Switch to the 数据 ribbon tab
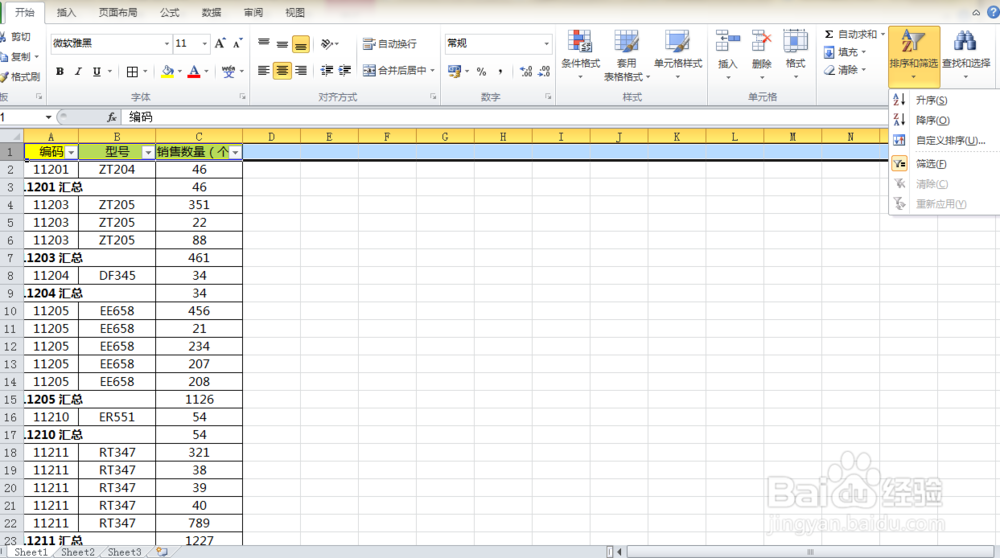 point(211,12)
